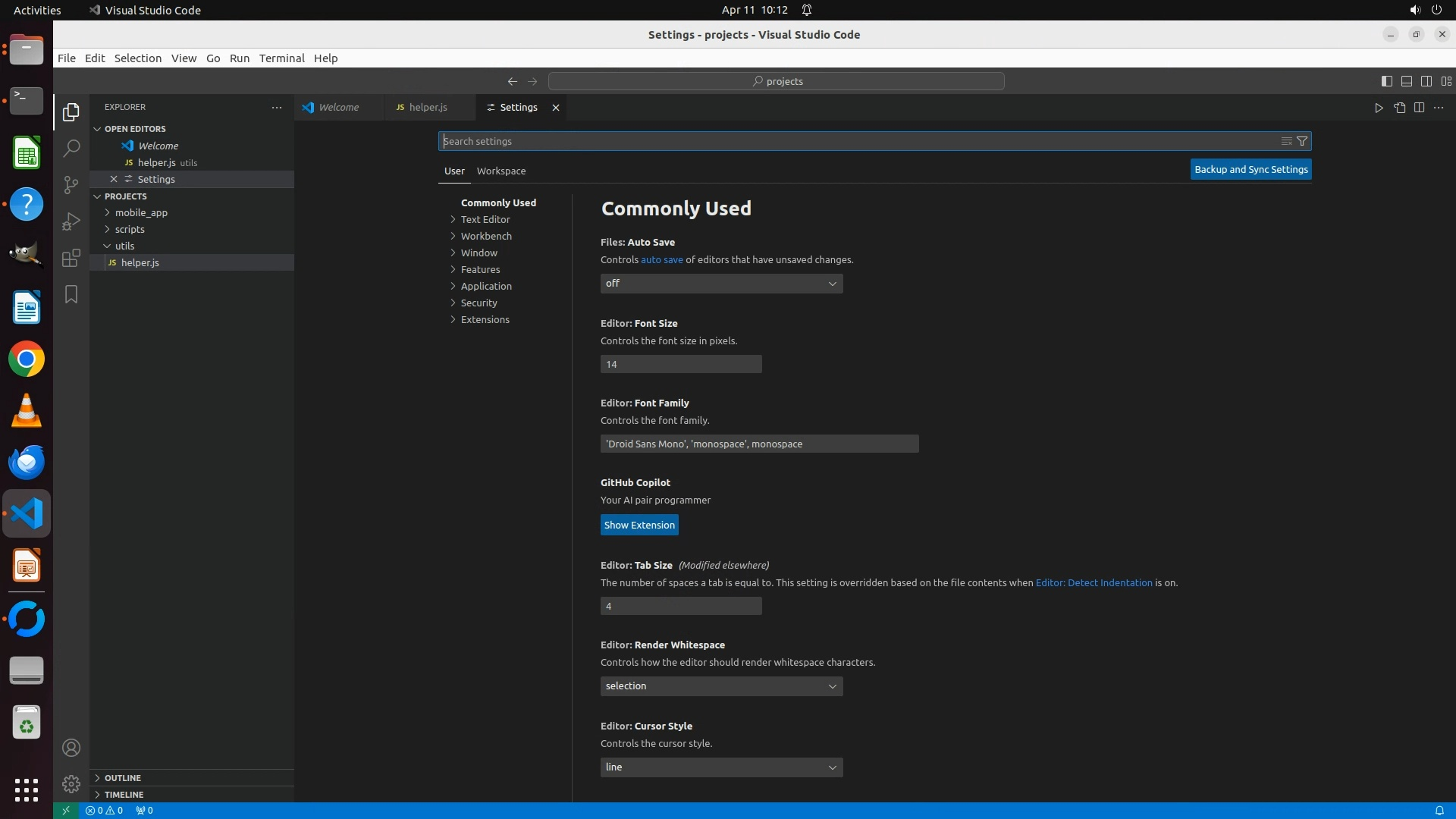
Task: Open the Terminal menu
Action: [281, 58]
